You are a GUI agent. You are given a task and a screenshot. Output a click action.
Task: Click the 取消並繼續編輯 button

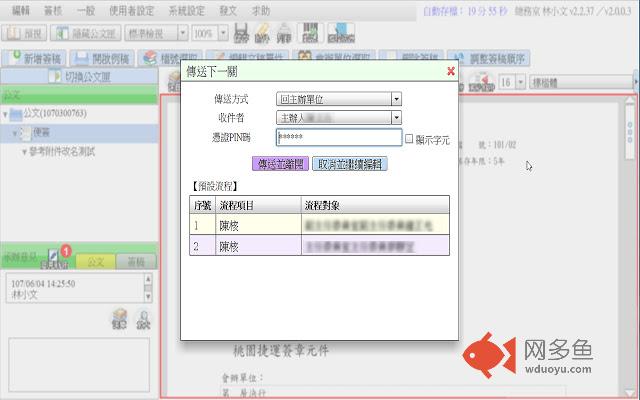click(350, 164)
